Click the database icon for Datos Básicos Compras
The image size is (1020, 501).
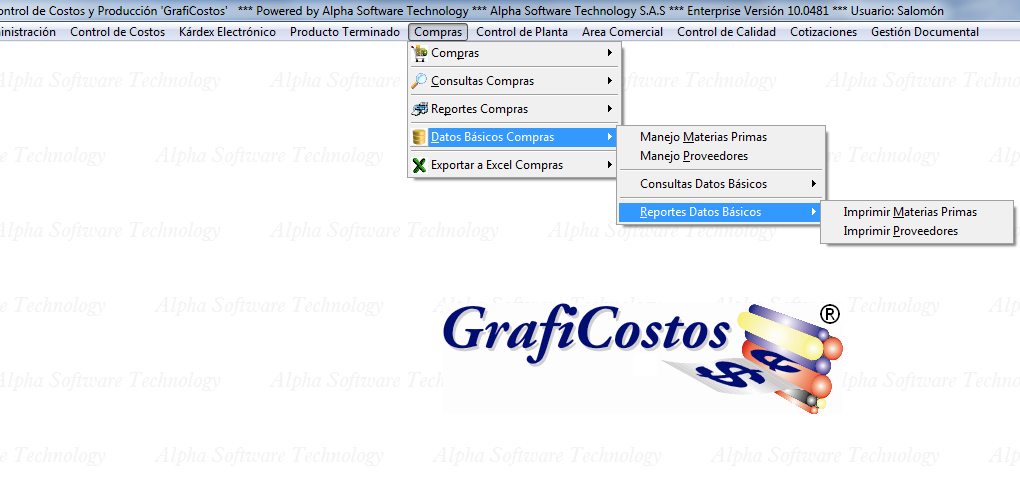420,137
